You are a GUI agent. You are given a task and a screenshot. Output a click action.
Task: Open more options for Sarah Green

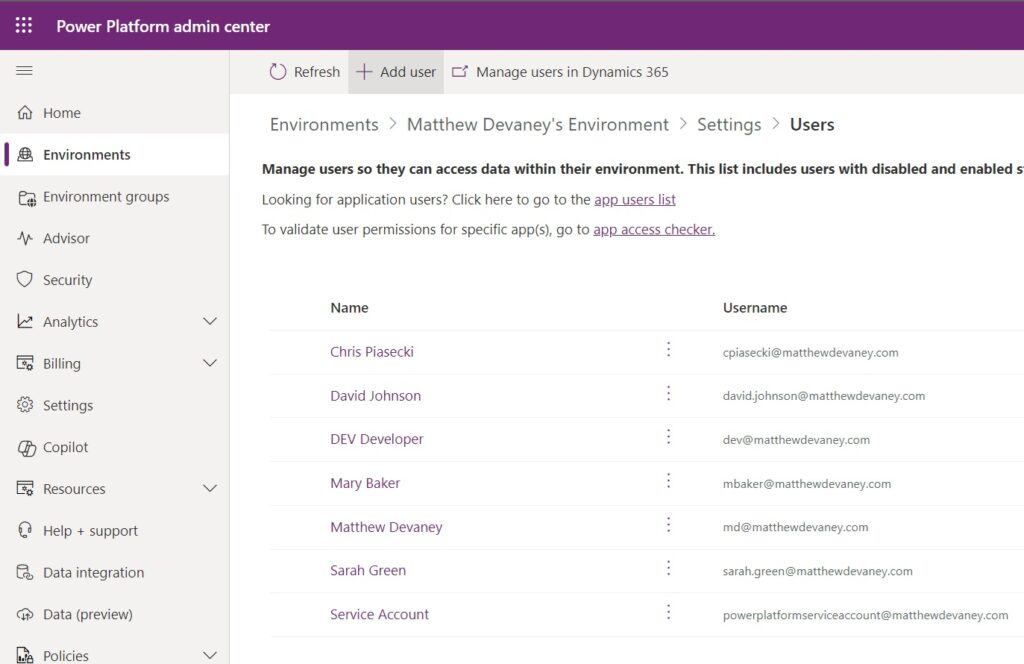[668, 569]
